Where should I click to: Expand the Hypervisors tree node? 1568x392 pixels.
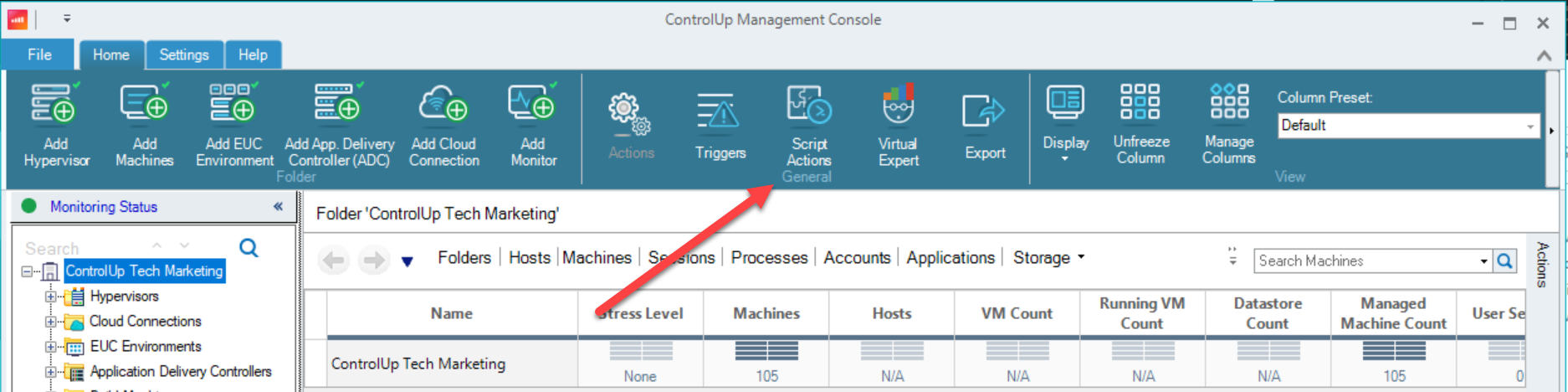50,297
